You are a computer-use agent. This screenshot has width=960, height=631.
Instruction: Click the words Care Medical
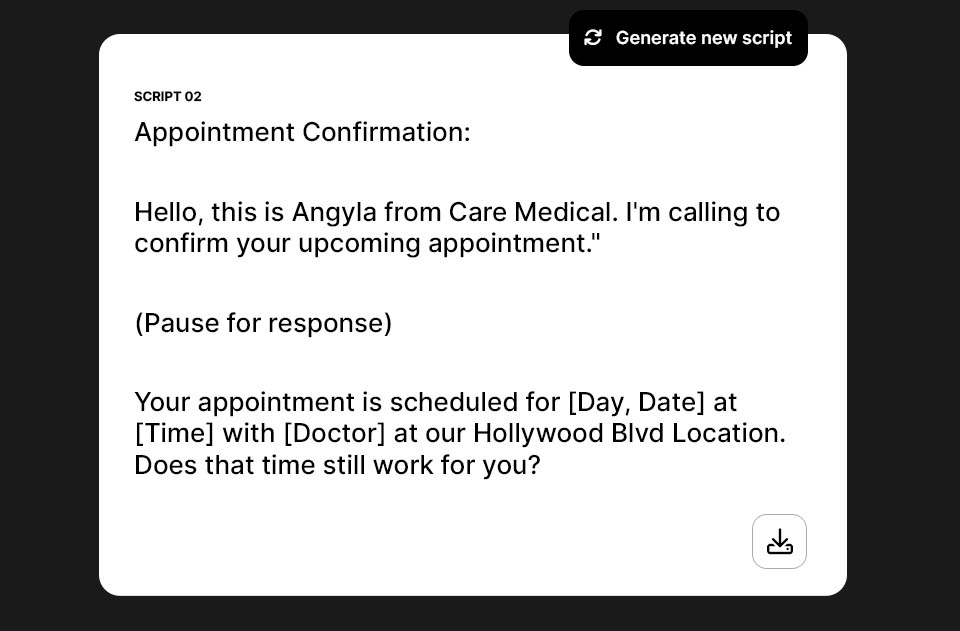(530, 212)
